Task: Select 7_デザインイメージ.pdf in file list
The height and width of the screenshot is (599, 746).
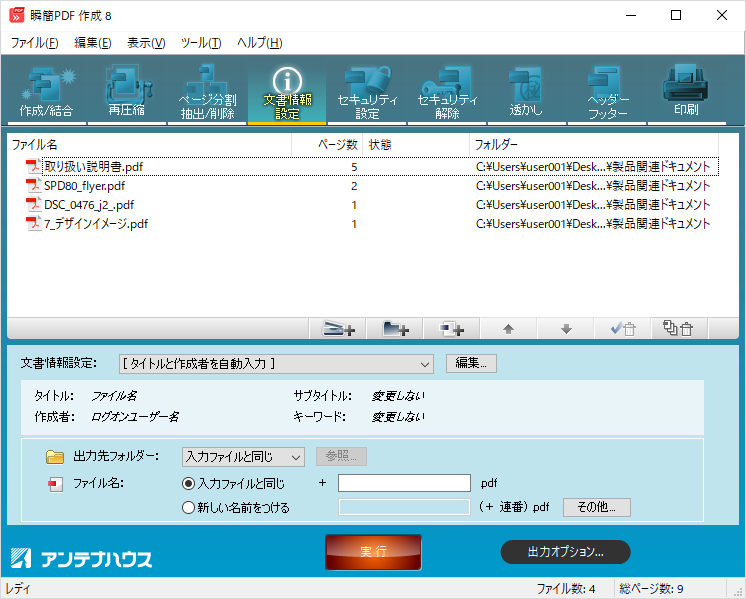Action: tap(96, 224)
